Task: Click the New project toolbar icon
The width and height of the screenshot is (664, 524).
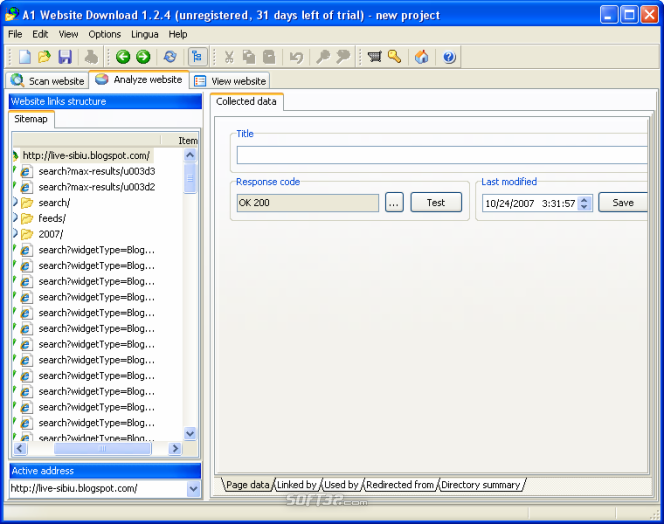Action: coord(25,57)
